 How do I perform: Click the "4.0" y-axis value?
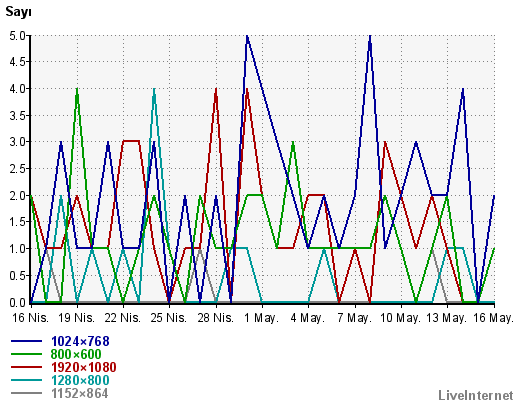[x=18, y=89]
